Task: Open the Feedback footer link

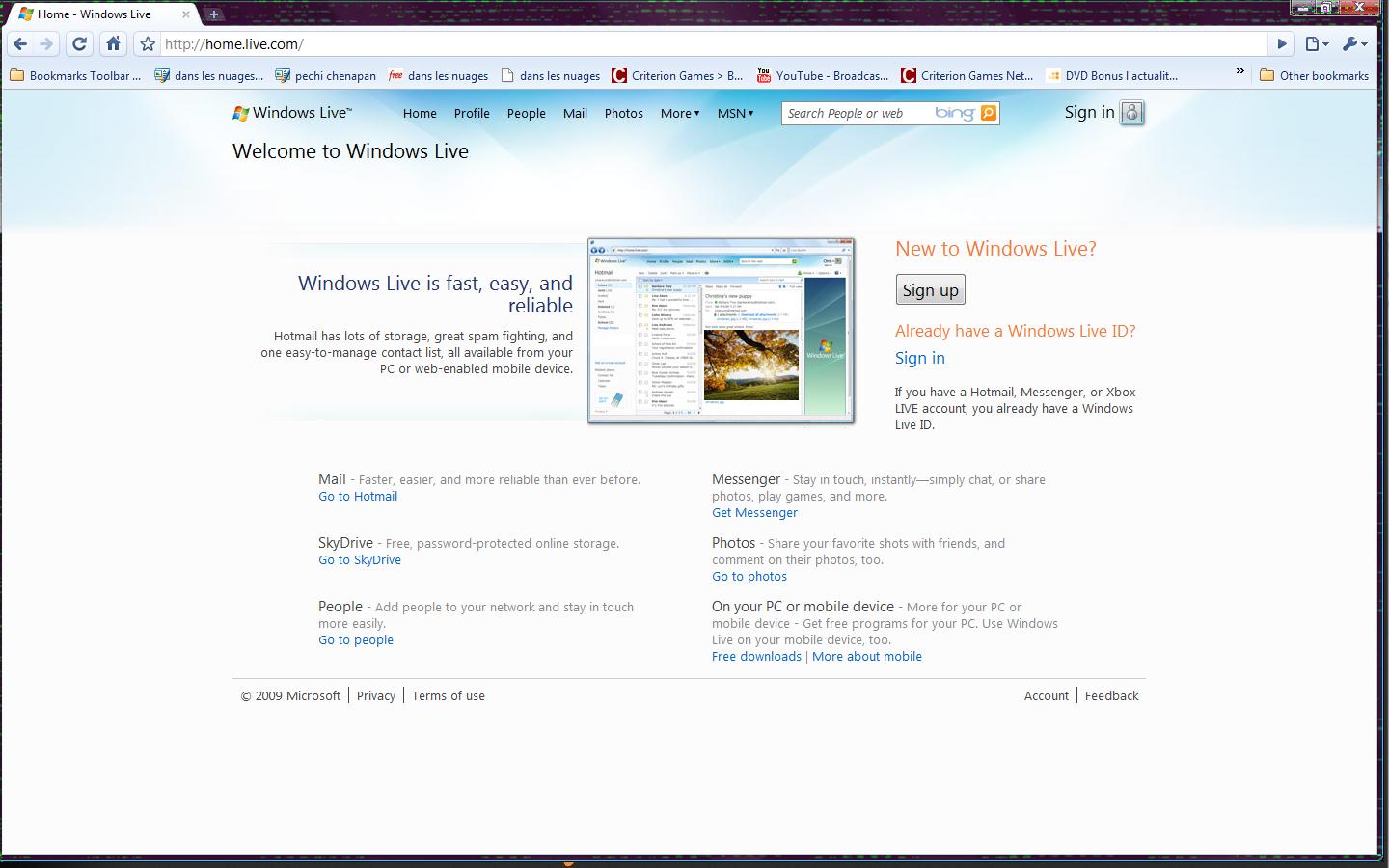Action: pyautogui.click(x=1112, y=695)
